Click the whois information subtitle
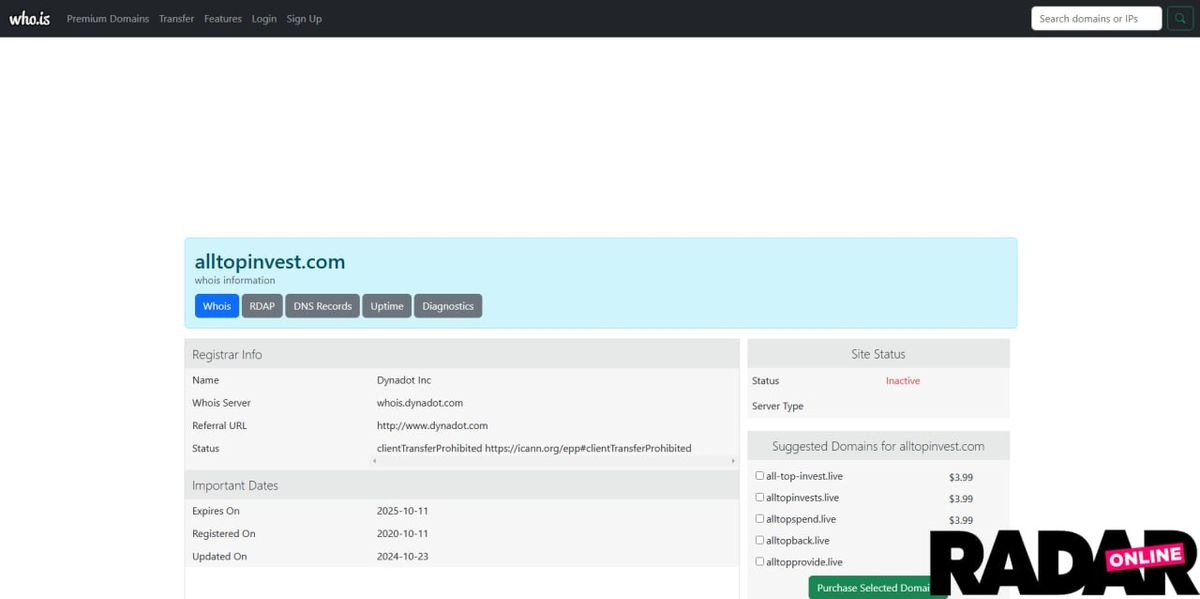The height and width of the screenshot is (599, 1200). point(235,281)
